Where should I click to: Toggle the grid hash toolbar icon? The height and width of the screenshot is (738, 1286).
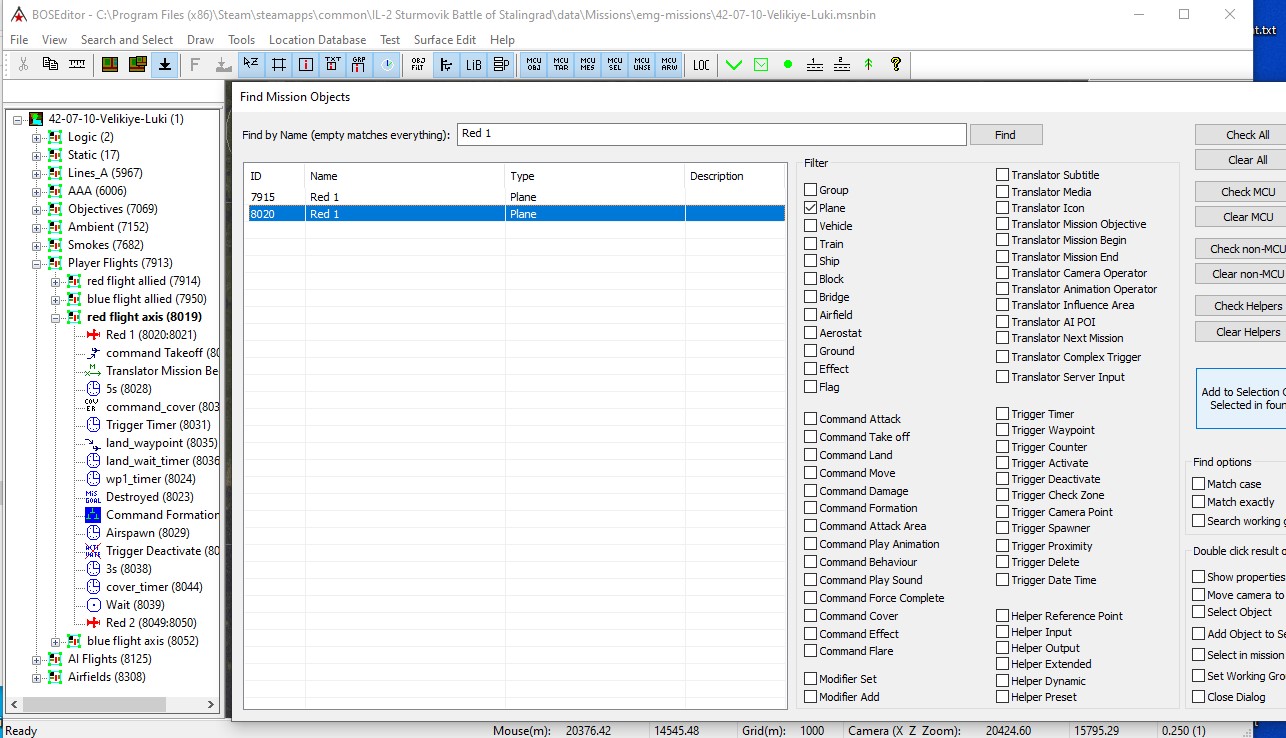tap(278, 64)
